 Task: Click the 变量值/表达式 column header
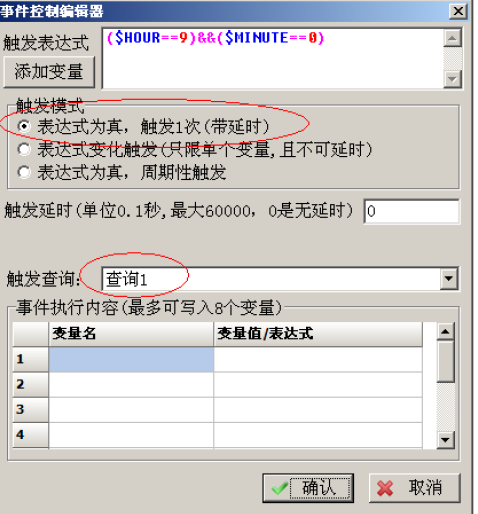tap(318, 334)
